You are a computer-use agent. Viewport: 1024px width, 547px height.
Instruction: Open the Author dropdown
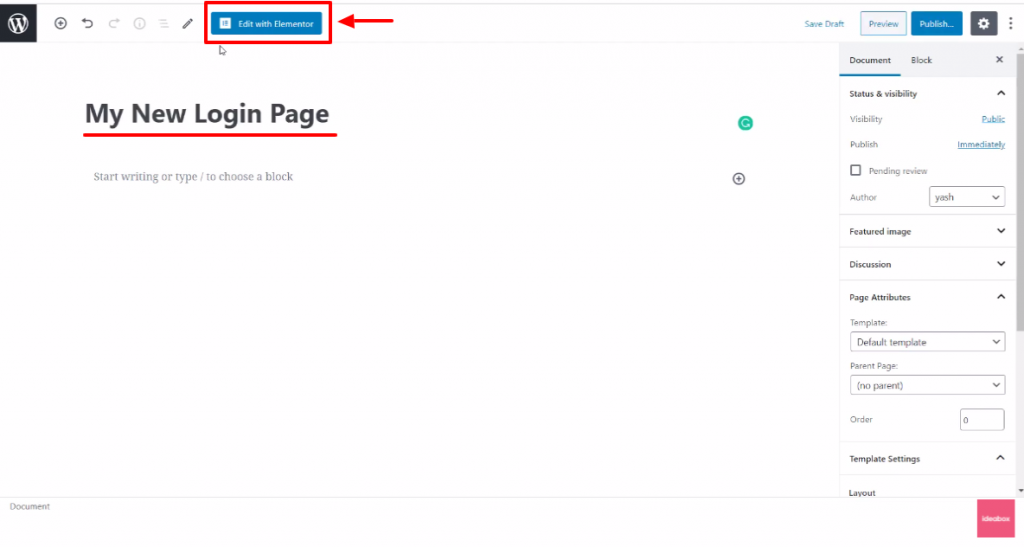(967, 197)
